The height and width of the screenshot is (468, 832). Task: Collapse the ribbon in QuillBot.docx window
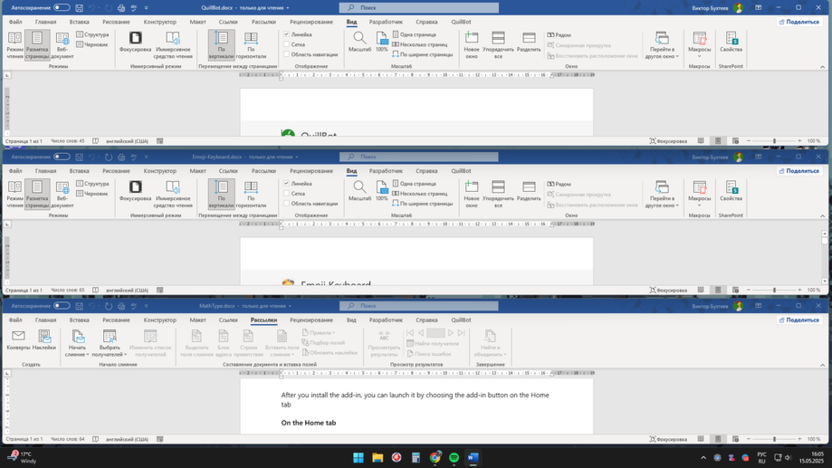pyautogui.click(x=822, y=67)
